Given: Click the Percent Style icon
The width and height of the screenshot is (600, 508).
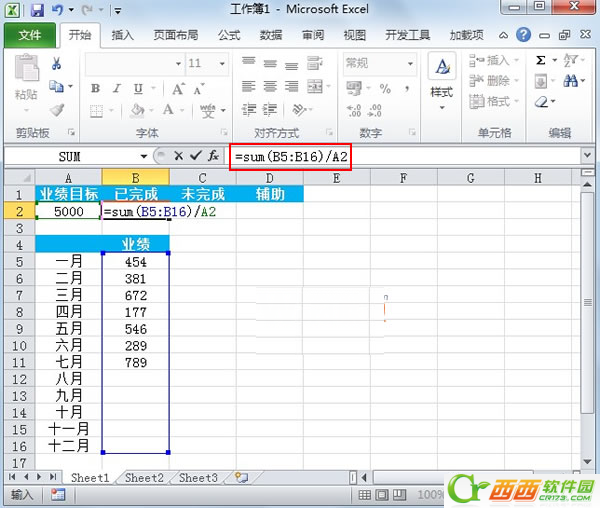Looking at the screenshot, I should coord(385,89).
